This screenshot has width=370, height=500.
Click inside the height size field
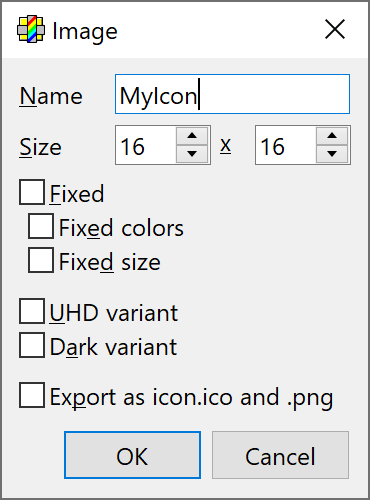[x=286, y=145]
